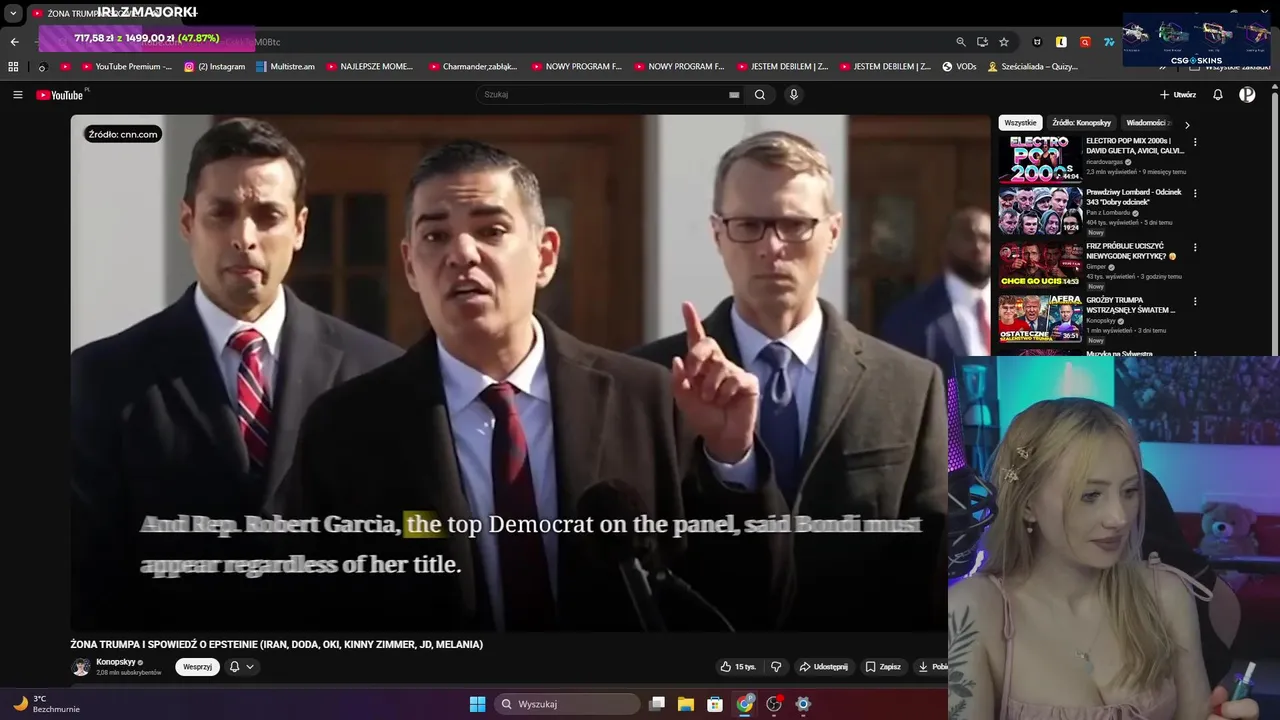Viewport: 1280px width, 720px height.
Task: Open the on-screen keyboard icon in search box
Action: tap(734, 95)
